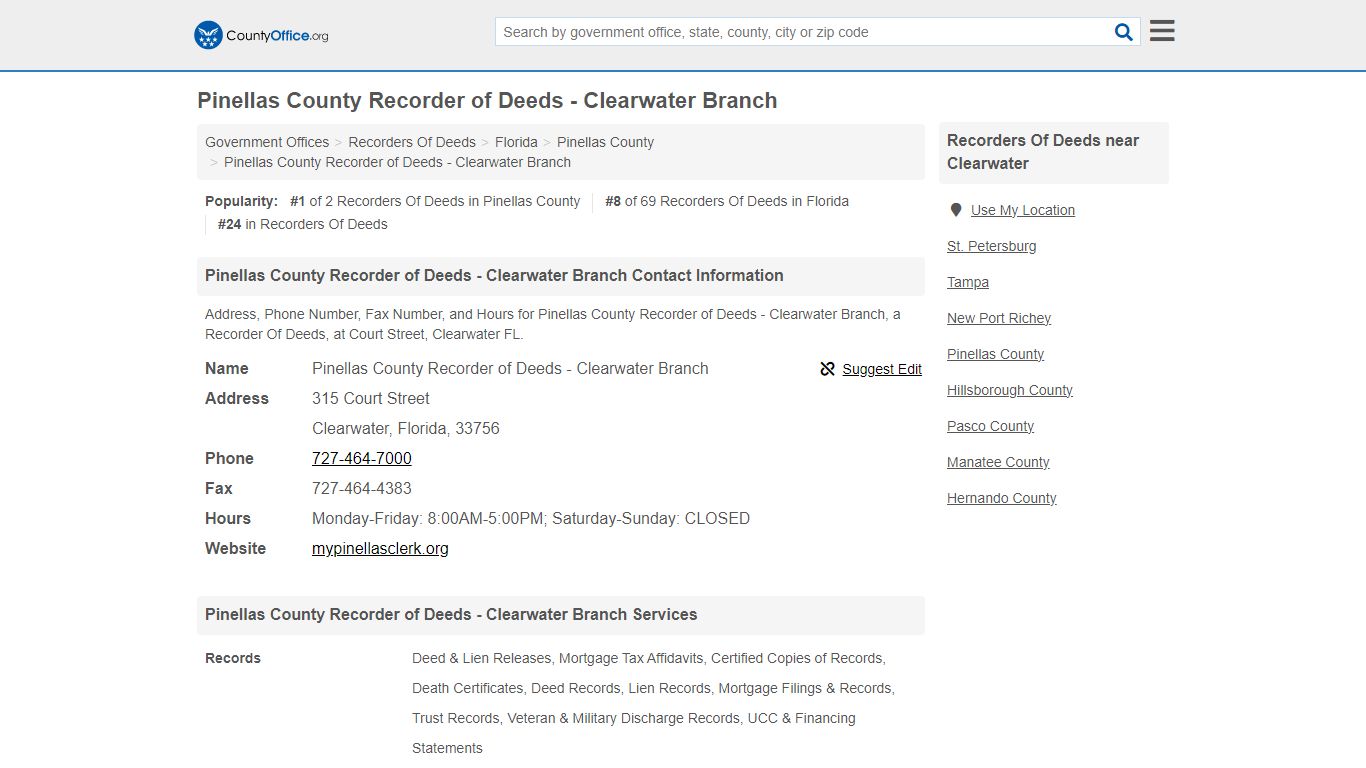This screenshot has height=768, width=1366.
Task: Click the location pin icon
Action: pyautogui.click(x=955, y=210)
